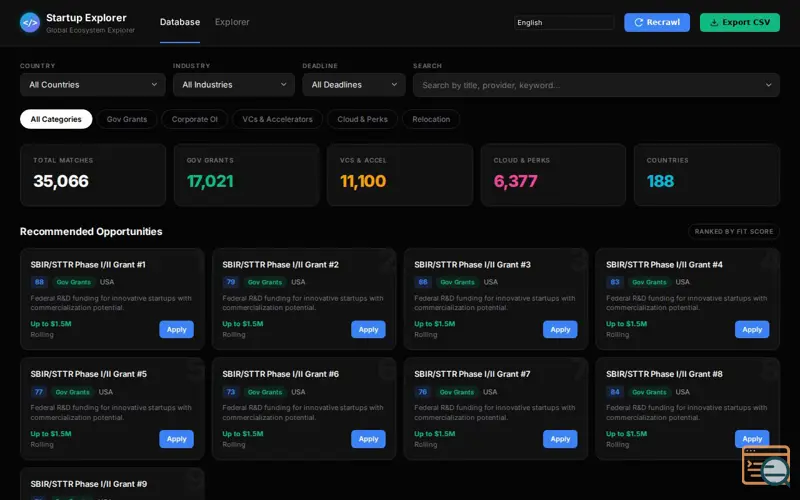Open the floating browser search widget icon
This screenshot has width=800, height=500.
pos(766,465)
